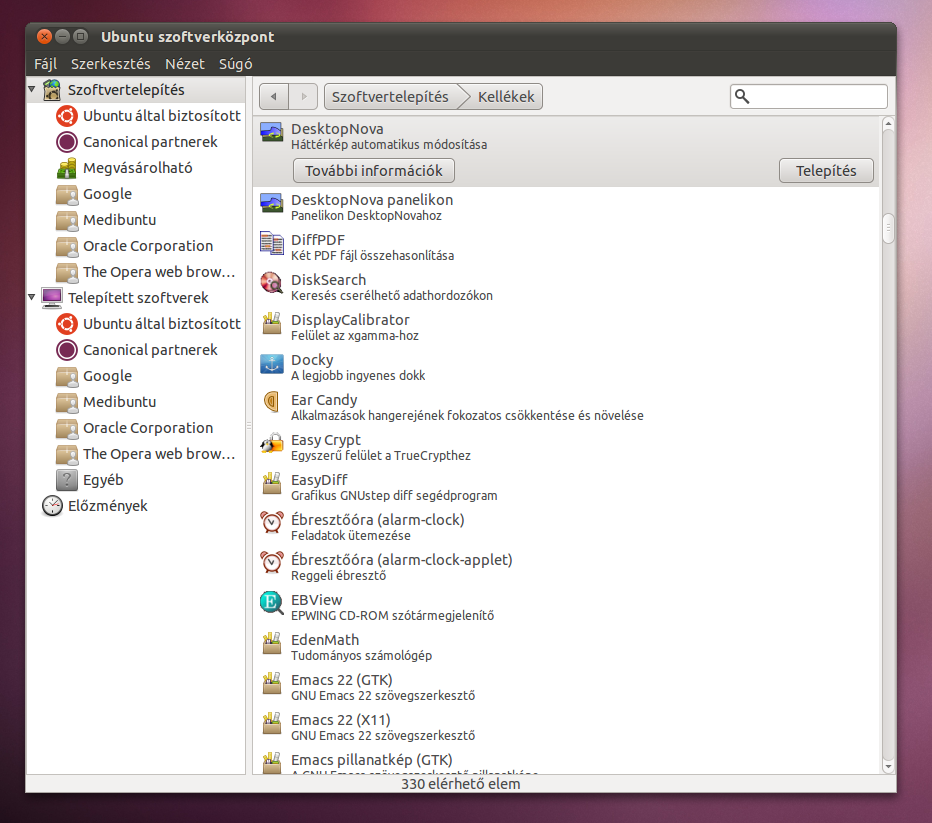
Task: Select the EdenMath list entry text
Action: pos(361,647)
